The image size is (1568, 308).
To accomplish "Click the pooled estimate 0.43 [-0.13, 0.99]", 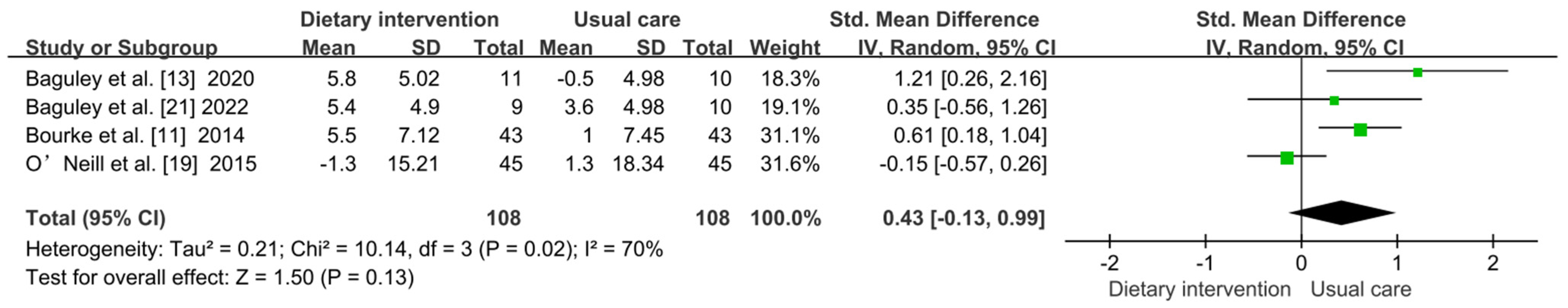I will click(x=964, y=218).
